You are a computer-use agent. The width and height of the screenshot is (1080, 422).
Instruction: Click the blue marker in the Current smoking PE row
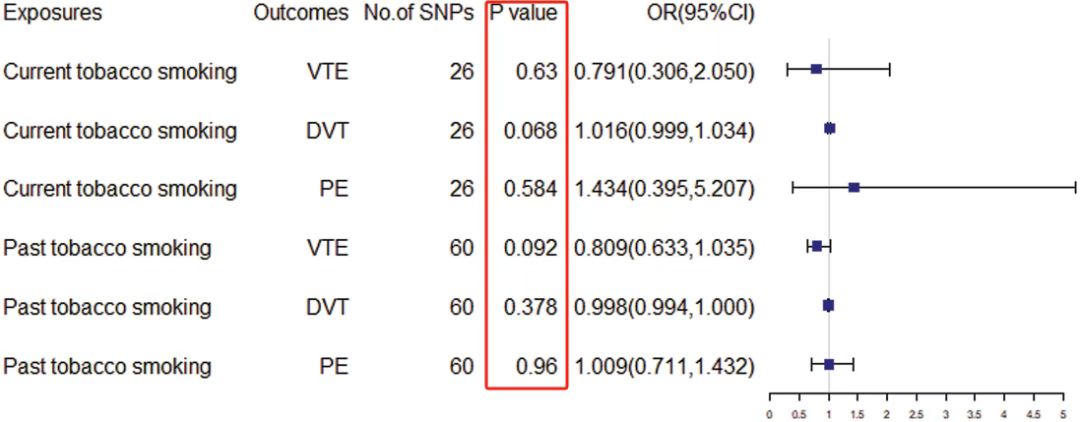point(853,187)
